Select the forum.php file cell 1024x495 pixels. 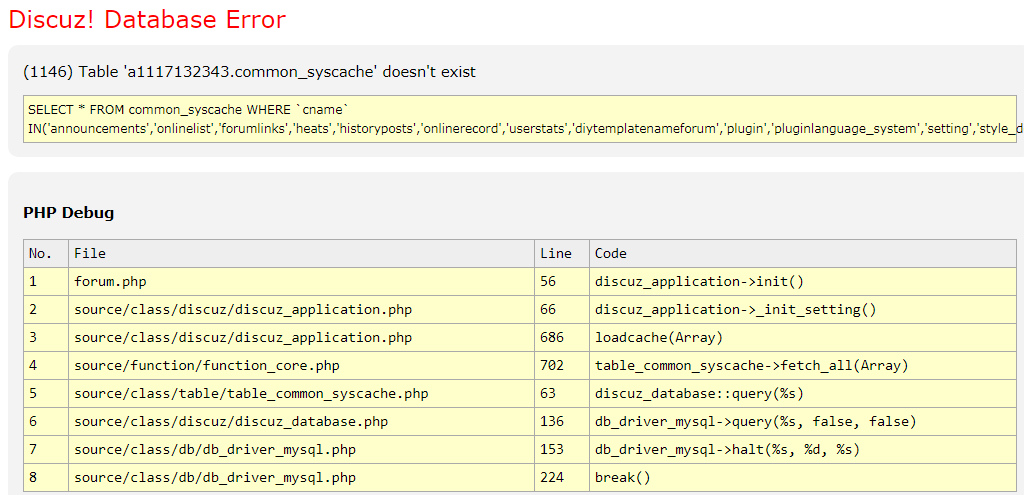(x=301, y=281)
